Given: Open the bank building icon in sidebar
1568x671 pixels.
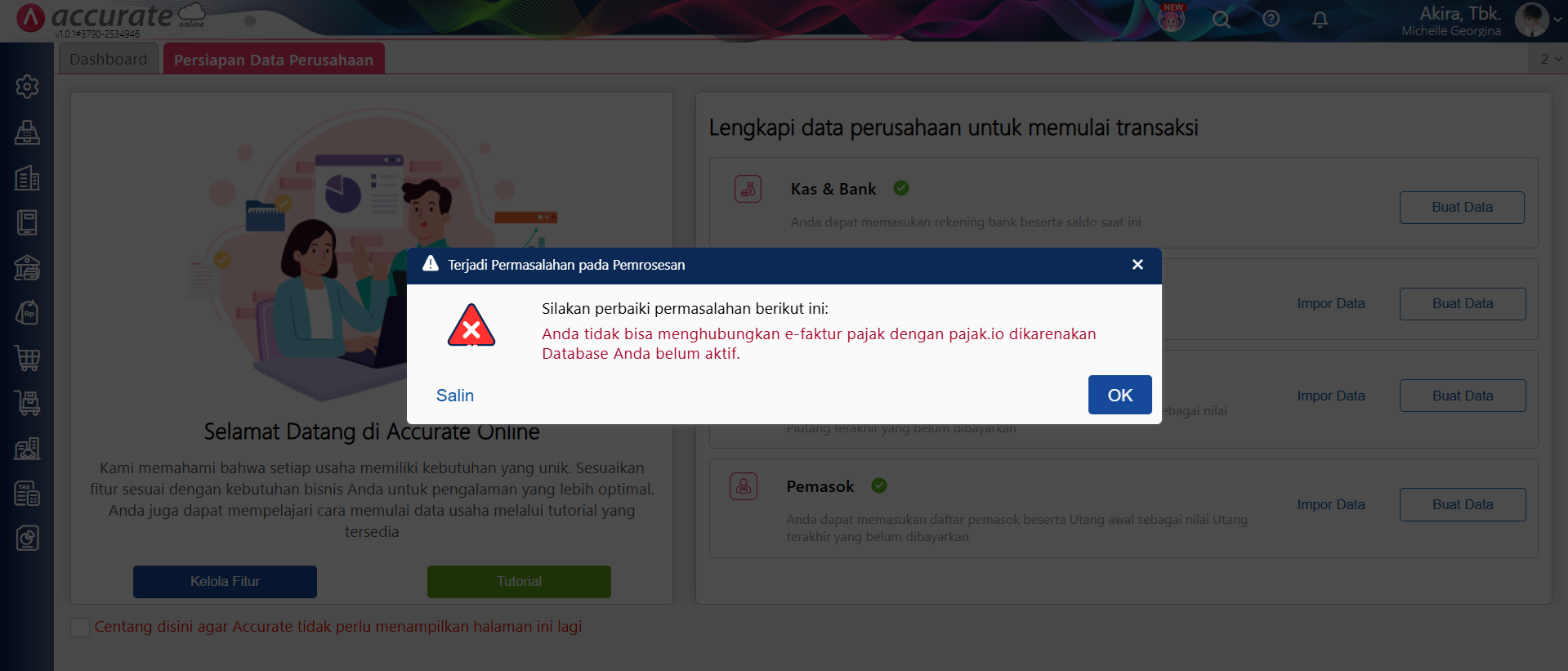Looking at the screenshot, I should (27, 268).
